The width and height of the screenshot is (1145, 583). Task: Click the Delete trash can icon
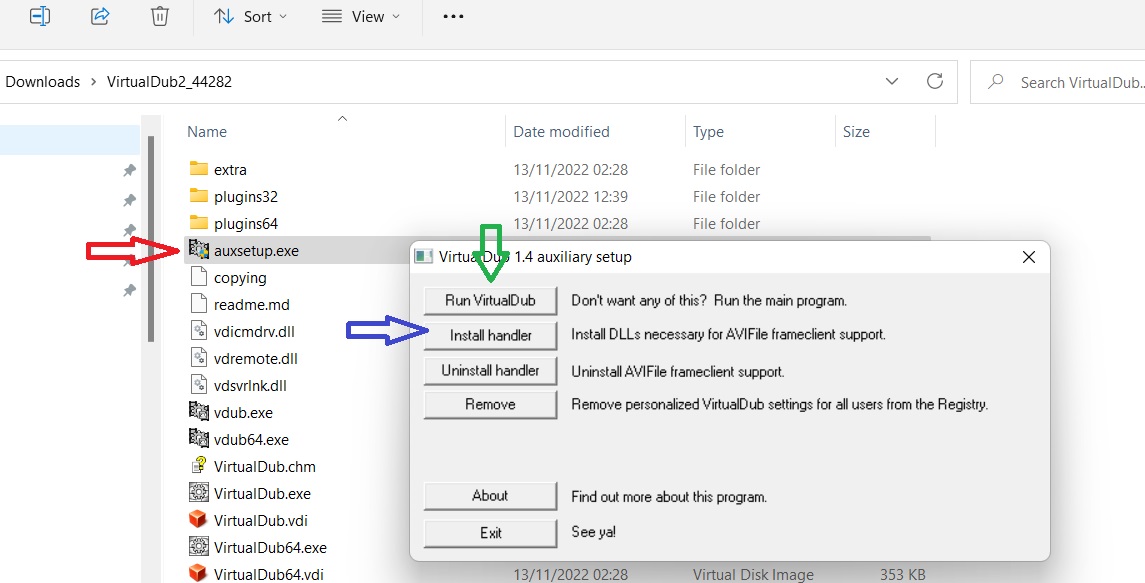click(x=160, y=16)
